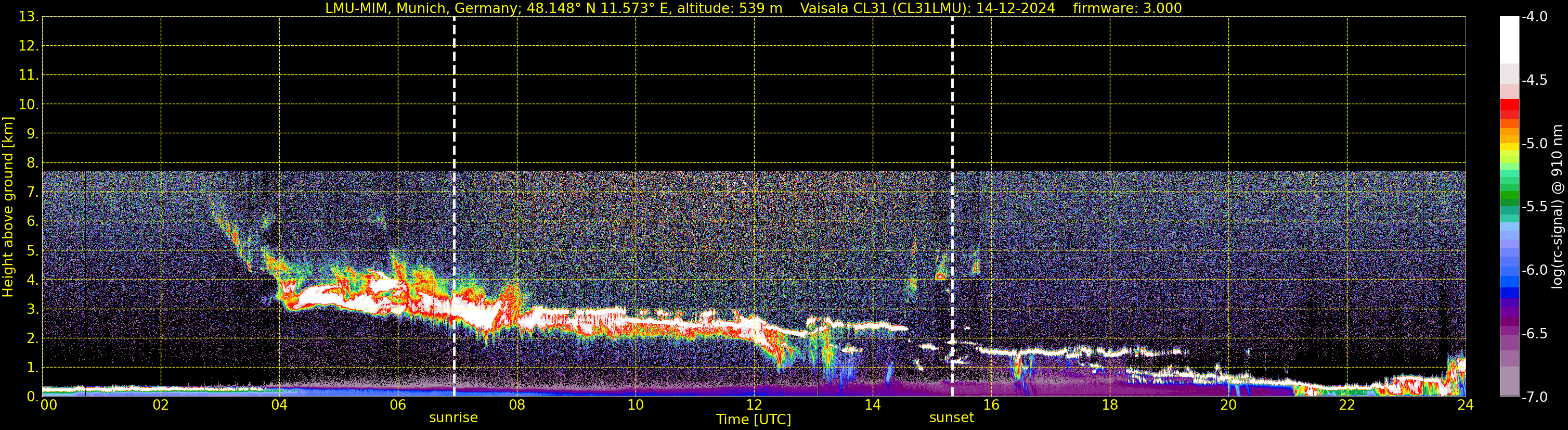
Task: Click the 'log(rc-signal) @ 910 nm' colorbar title
Action: coord(1557,207)
